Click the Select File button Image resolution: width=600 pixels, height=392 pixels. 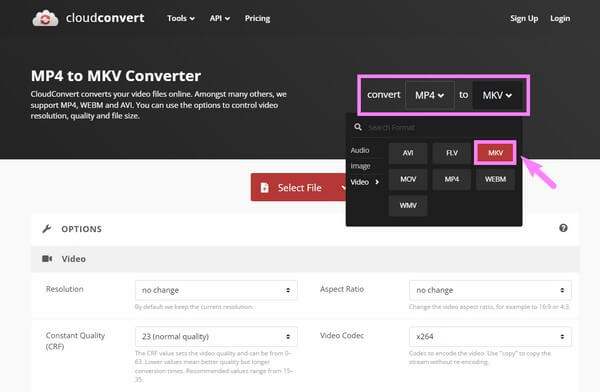pyautogui.click(x=298, y=187)
